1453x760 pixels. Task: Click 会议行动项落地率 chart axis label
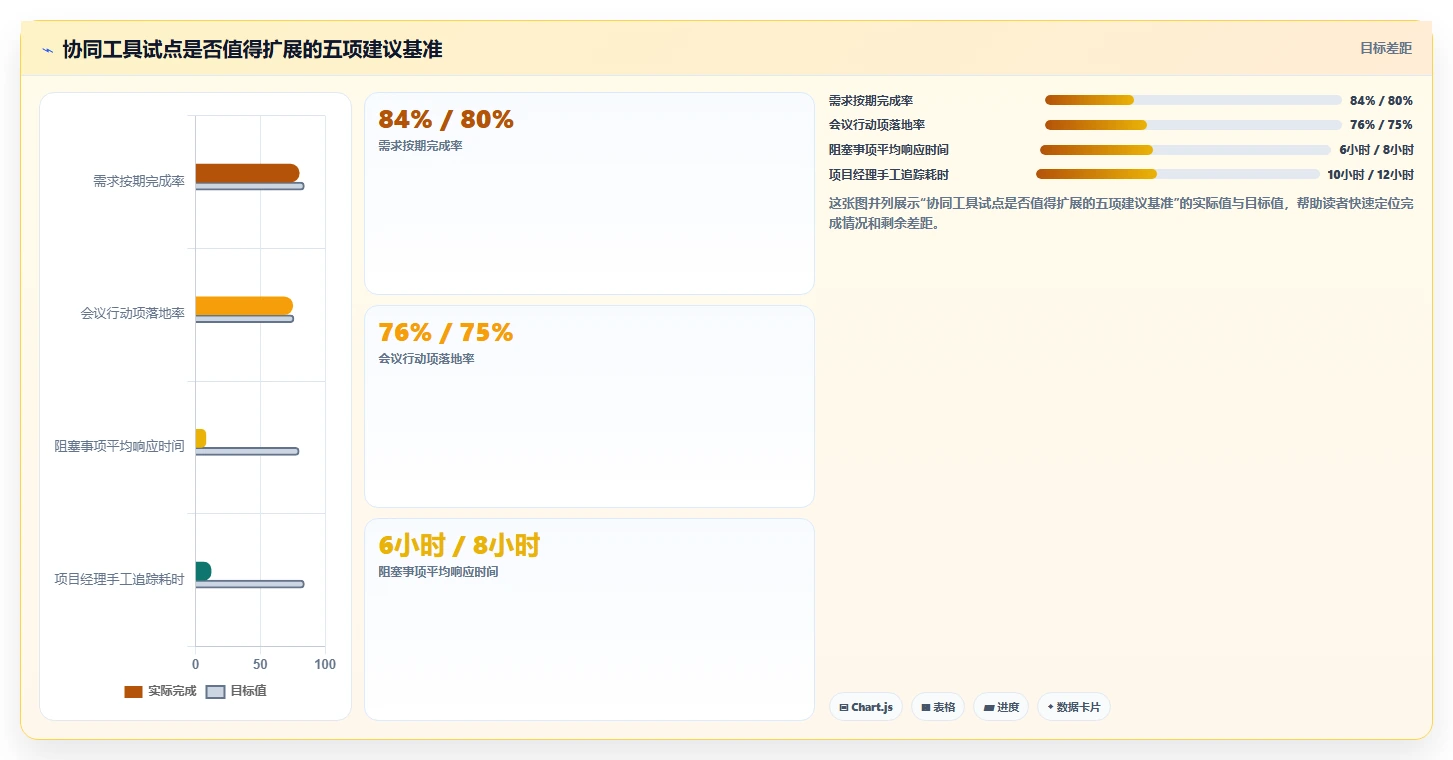pos(133,313)
